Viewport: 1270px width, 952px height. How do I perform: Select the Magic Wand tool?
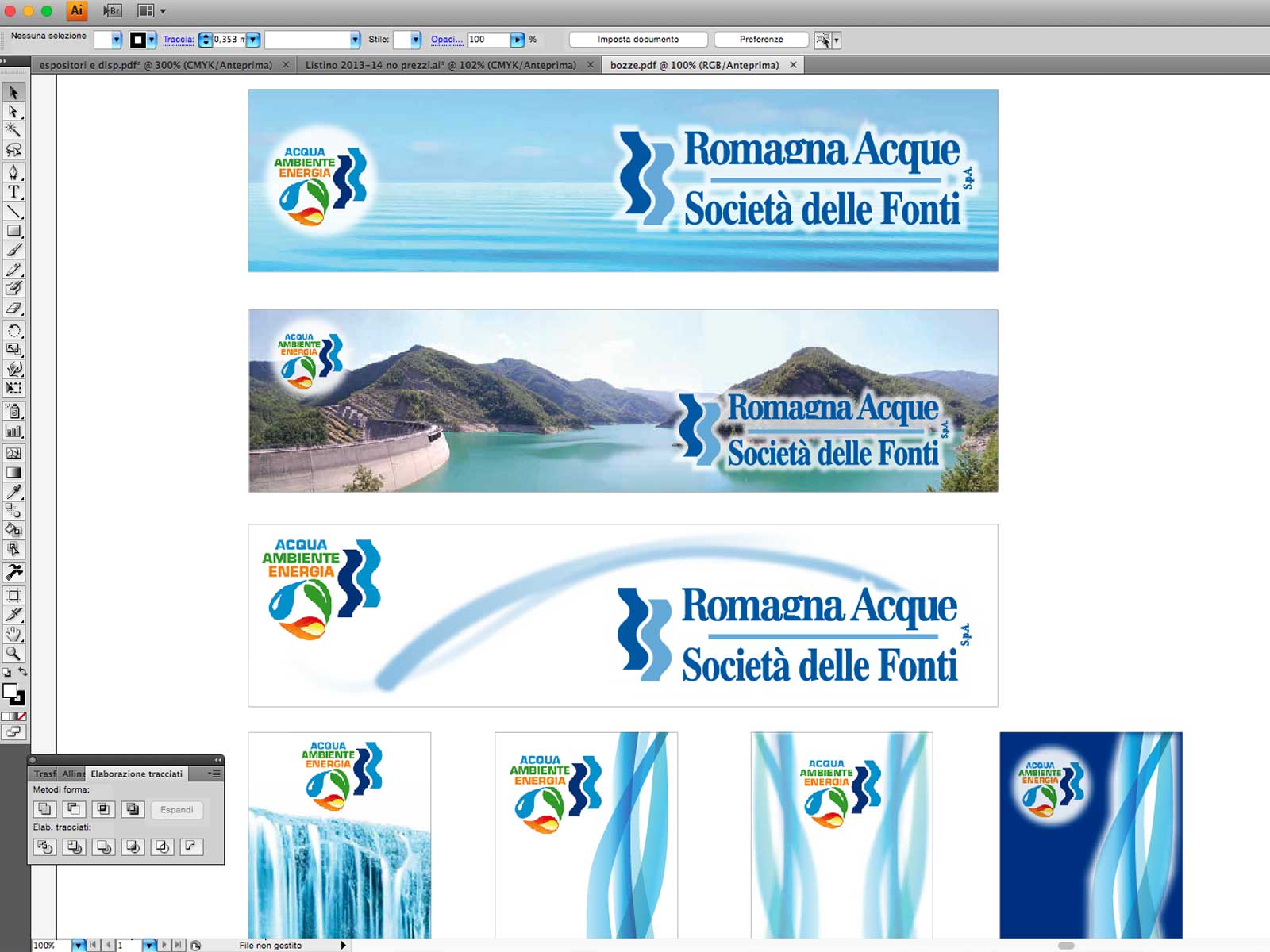(13, 131)
